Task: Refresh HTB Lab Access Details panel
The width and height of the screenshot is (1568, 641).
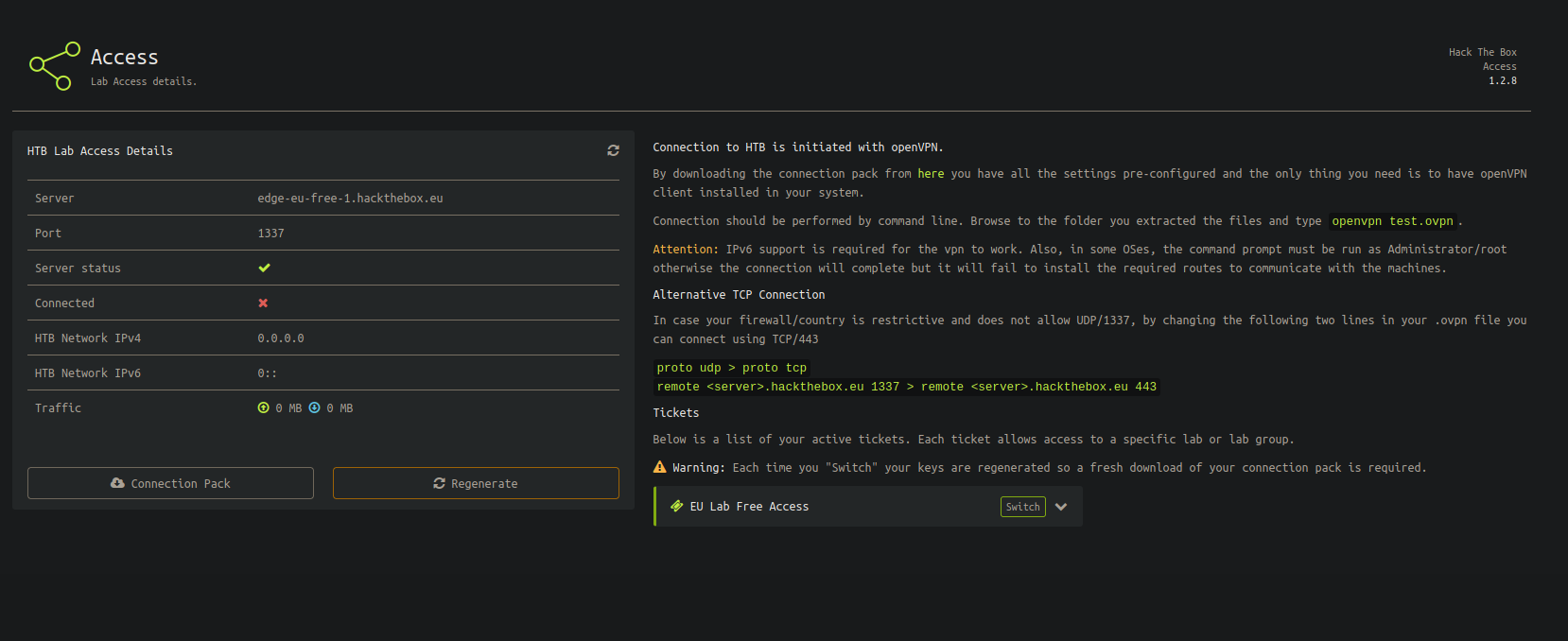Action: coord(613,150)
